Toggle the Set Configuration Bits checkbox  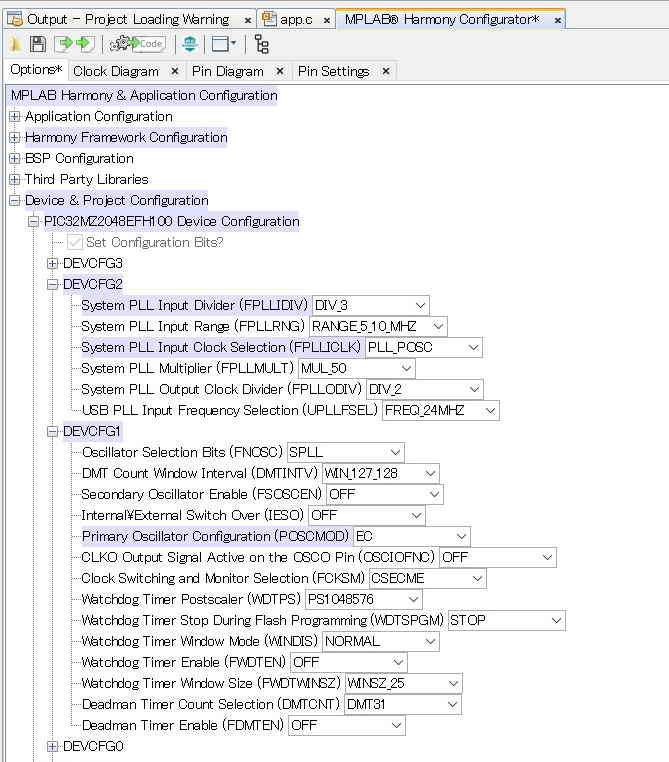tap(75, 242)
